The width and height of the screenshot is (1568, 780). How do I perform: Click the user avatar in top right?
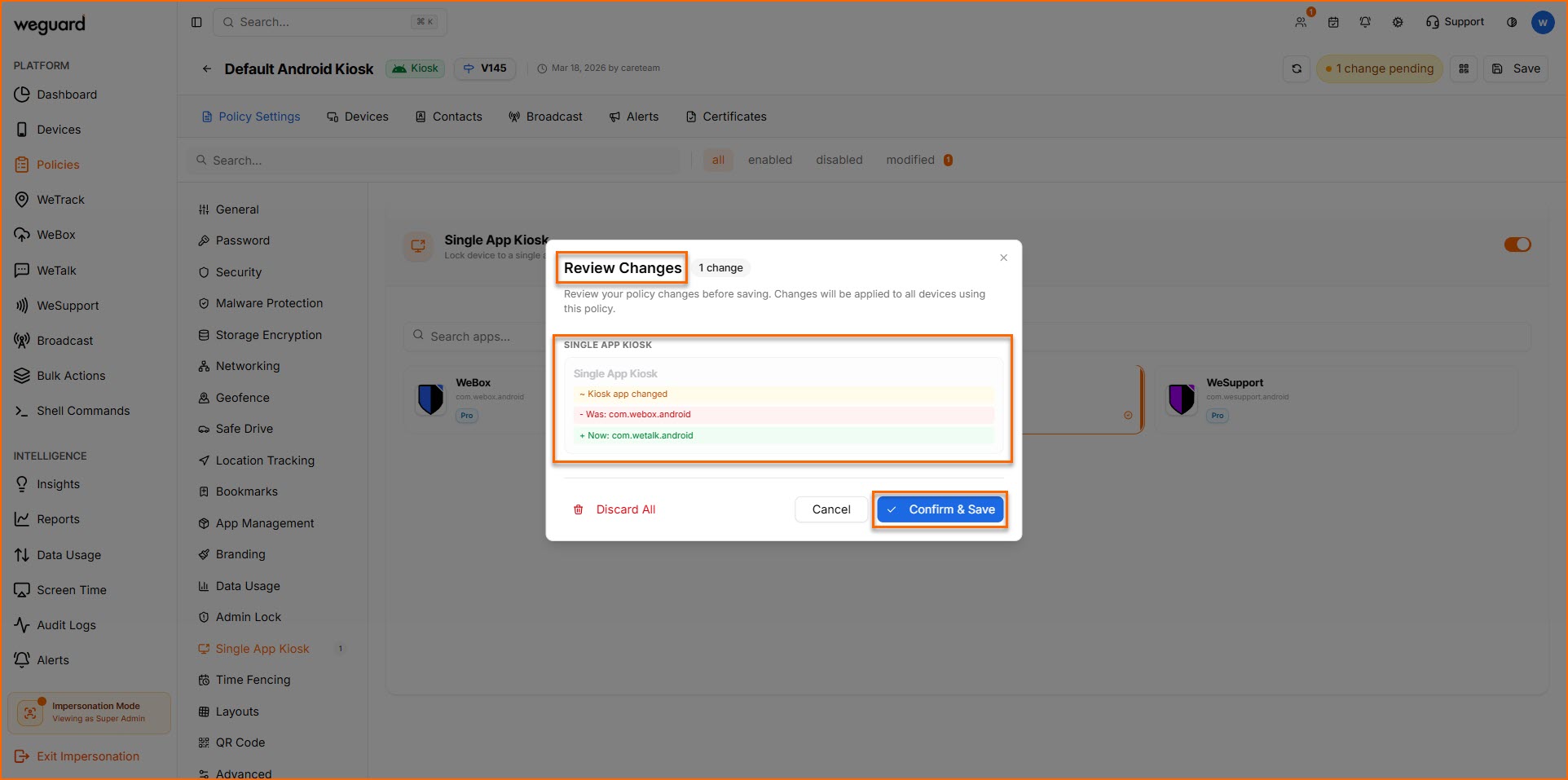coord(1542,22)
